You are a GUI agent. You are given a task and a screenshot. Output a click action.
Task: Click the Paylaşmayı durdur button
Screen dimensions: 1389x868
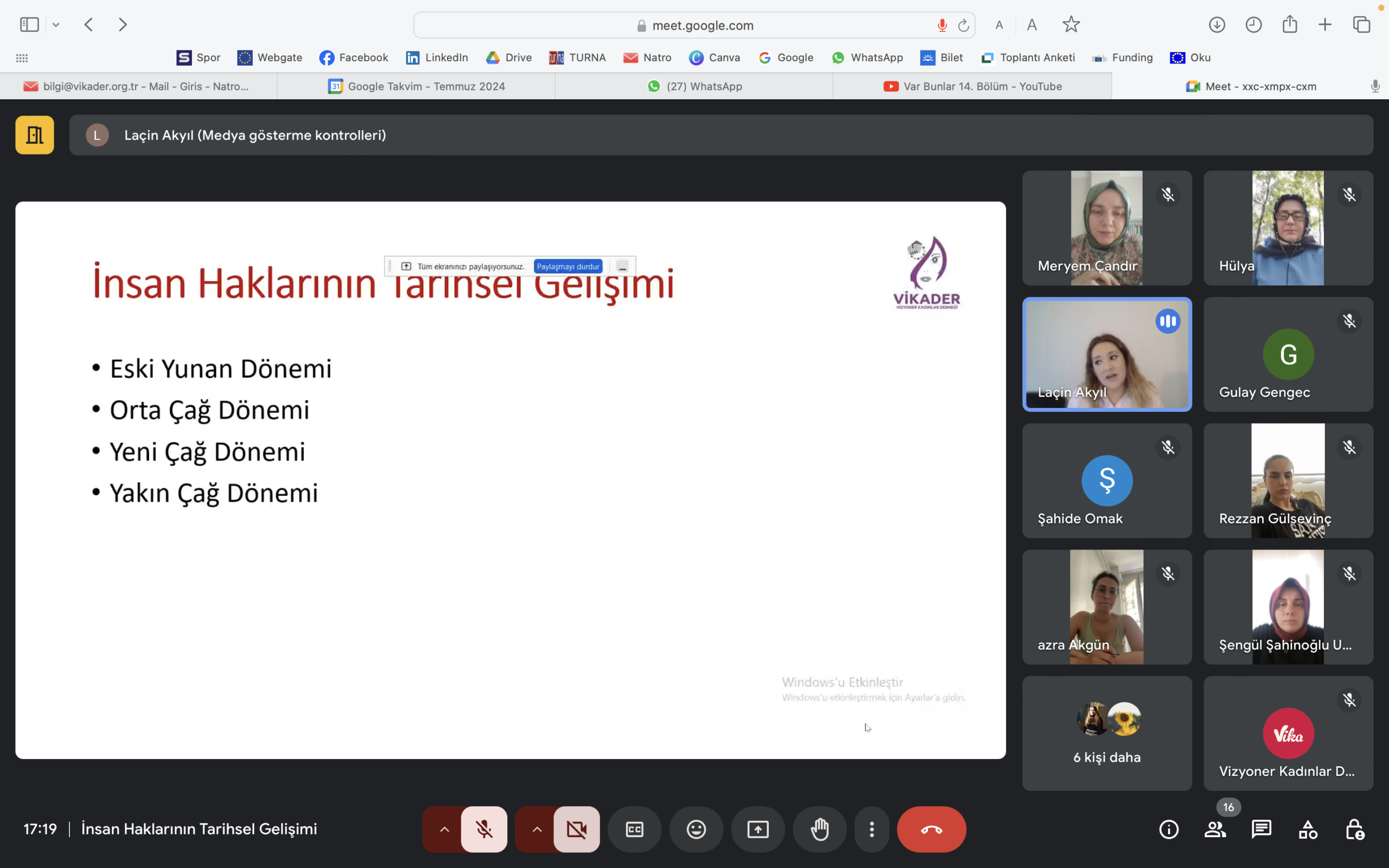pyautogui.click(x=568, y=266)
